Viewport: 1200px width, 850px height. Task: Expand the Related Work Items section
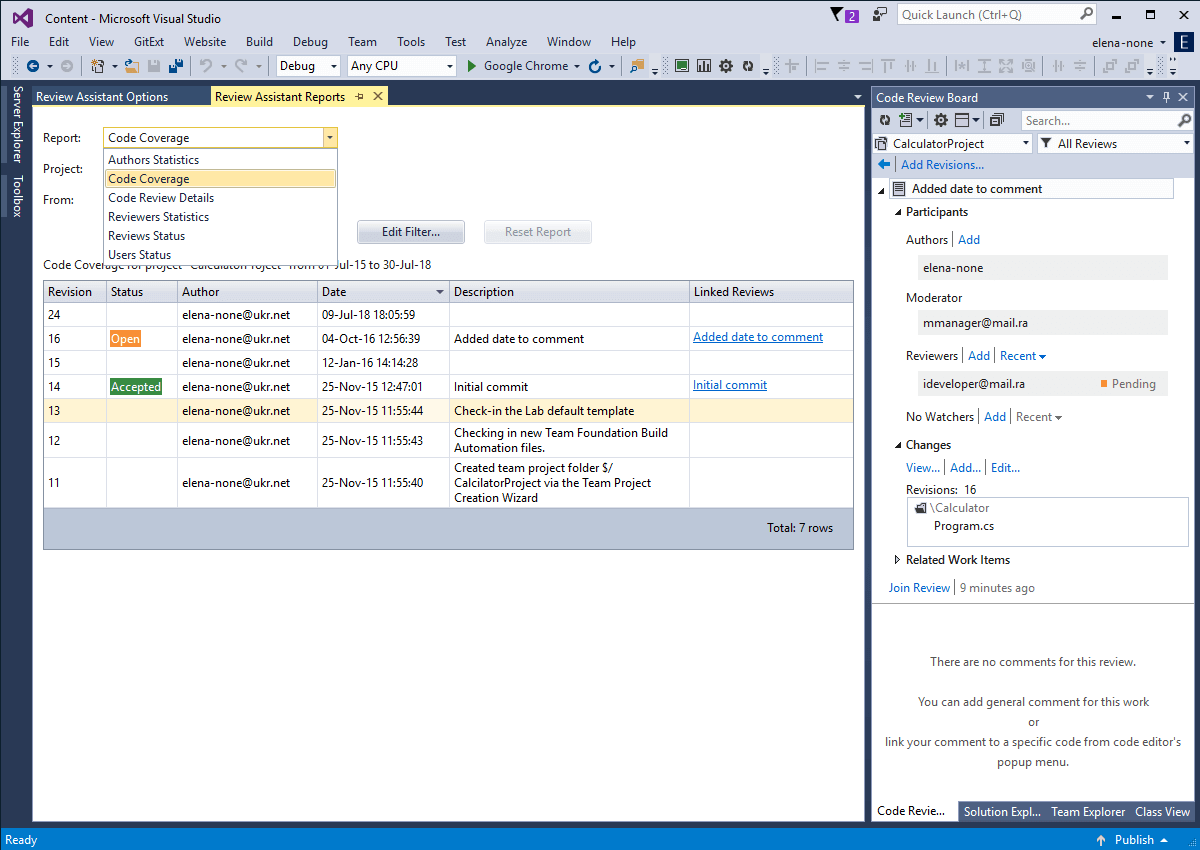click(x=897, y=560)
